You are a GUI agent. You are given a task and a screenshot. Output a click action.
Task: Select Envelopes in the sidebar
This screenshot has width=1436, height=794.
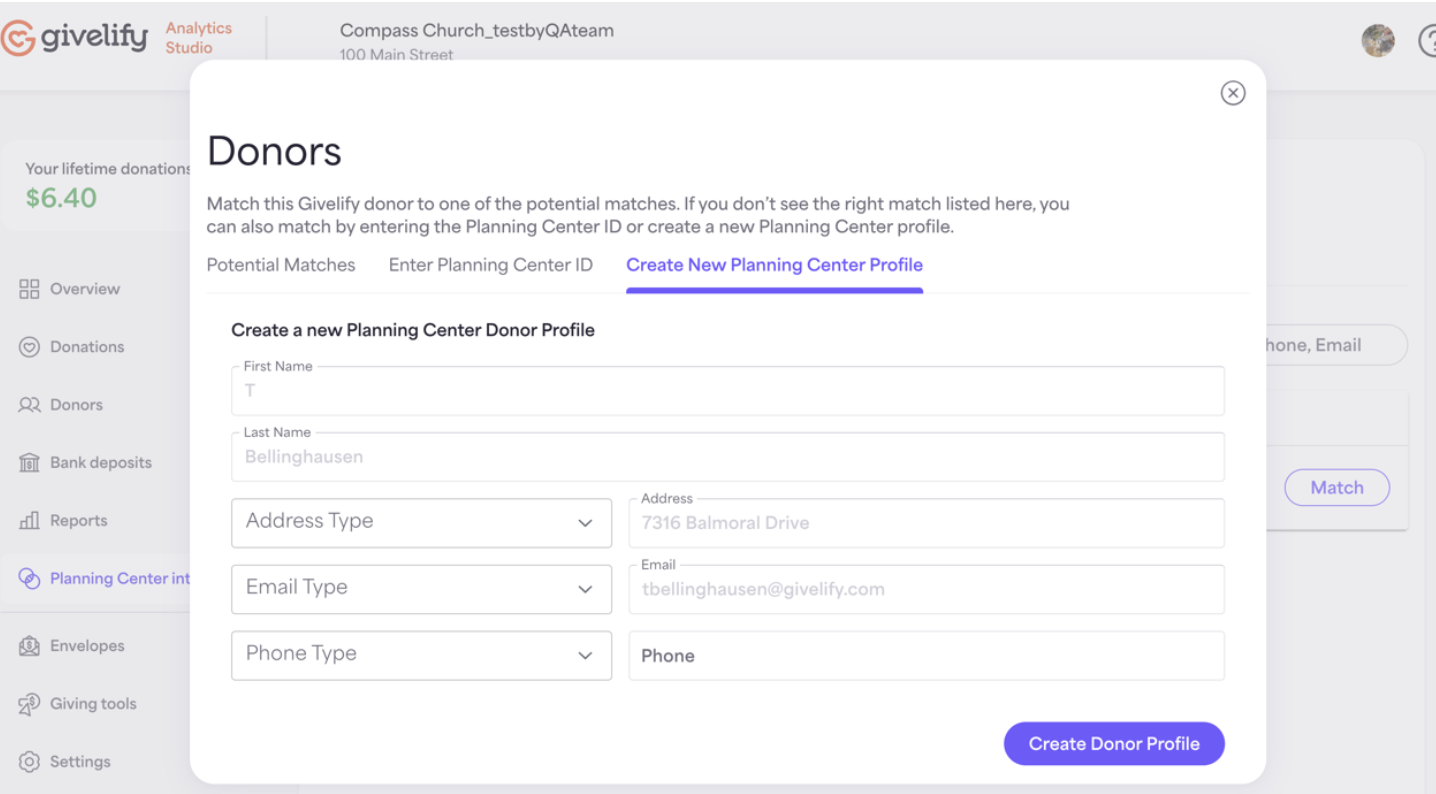87,646
